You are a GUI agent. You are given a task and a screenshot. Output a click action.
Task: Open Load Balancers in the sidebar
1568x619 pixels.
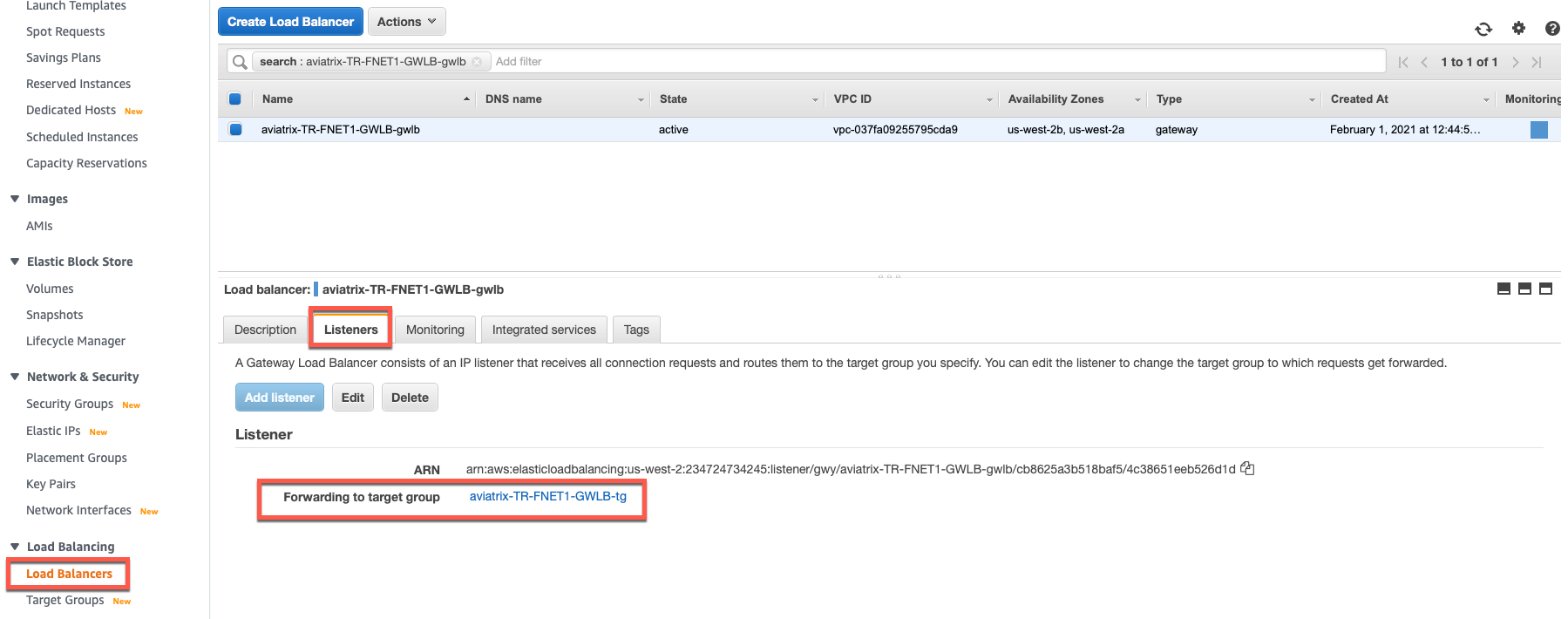pyautogui.click(x=69, y=574)
